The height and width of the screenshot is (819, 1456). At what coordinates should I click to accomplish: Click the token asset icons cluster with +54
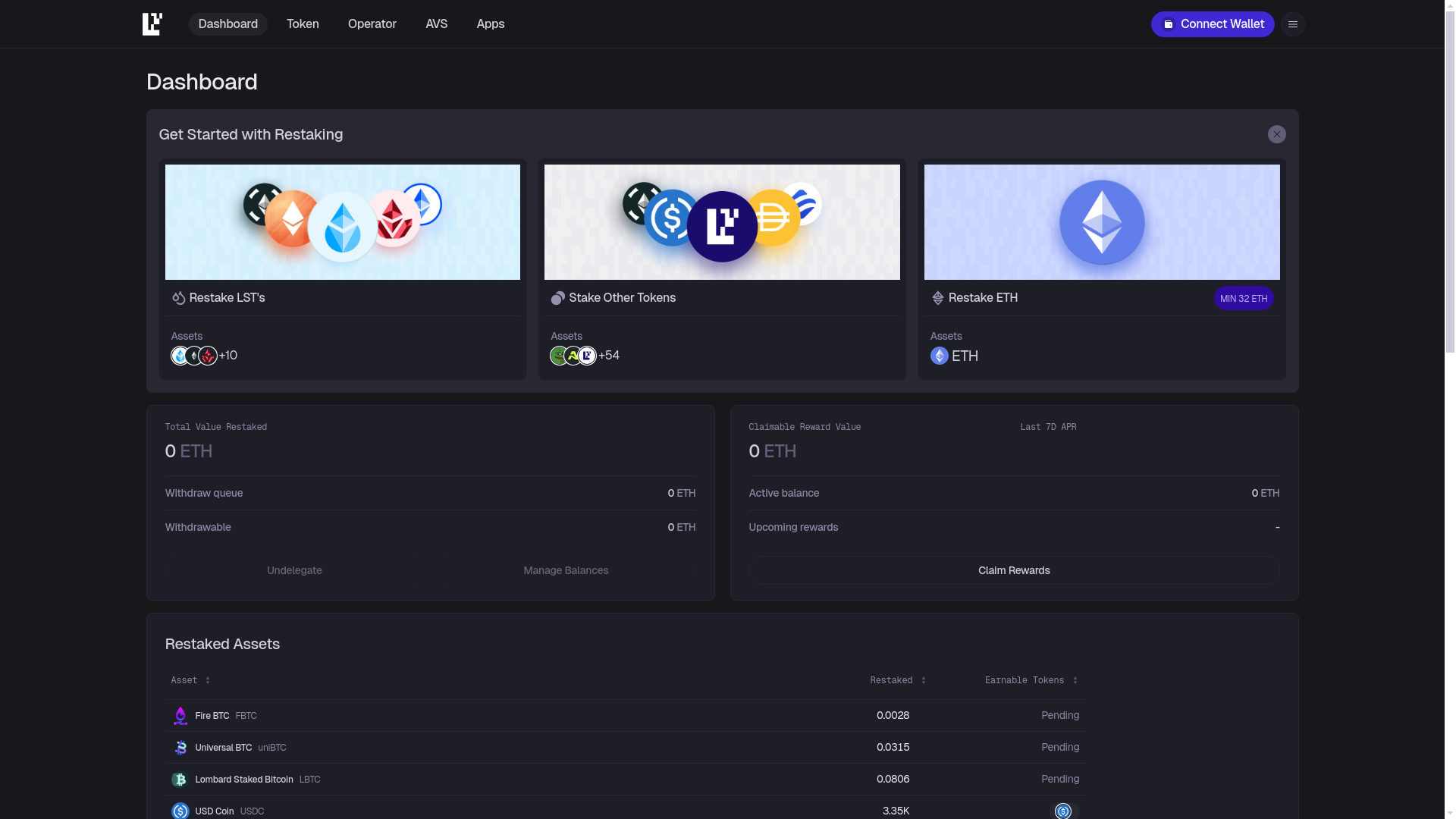tap(573, 356)
